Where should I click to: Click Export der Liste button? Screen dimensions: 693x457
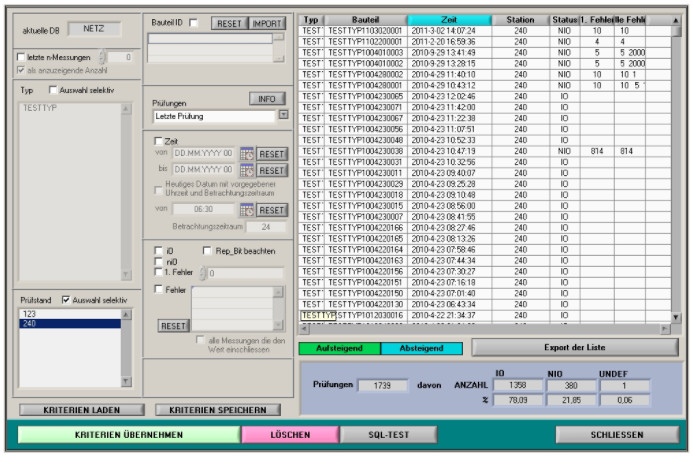tap(573, 347)
